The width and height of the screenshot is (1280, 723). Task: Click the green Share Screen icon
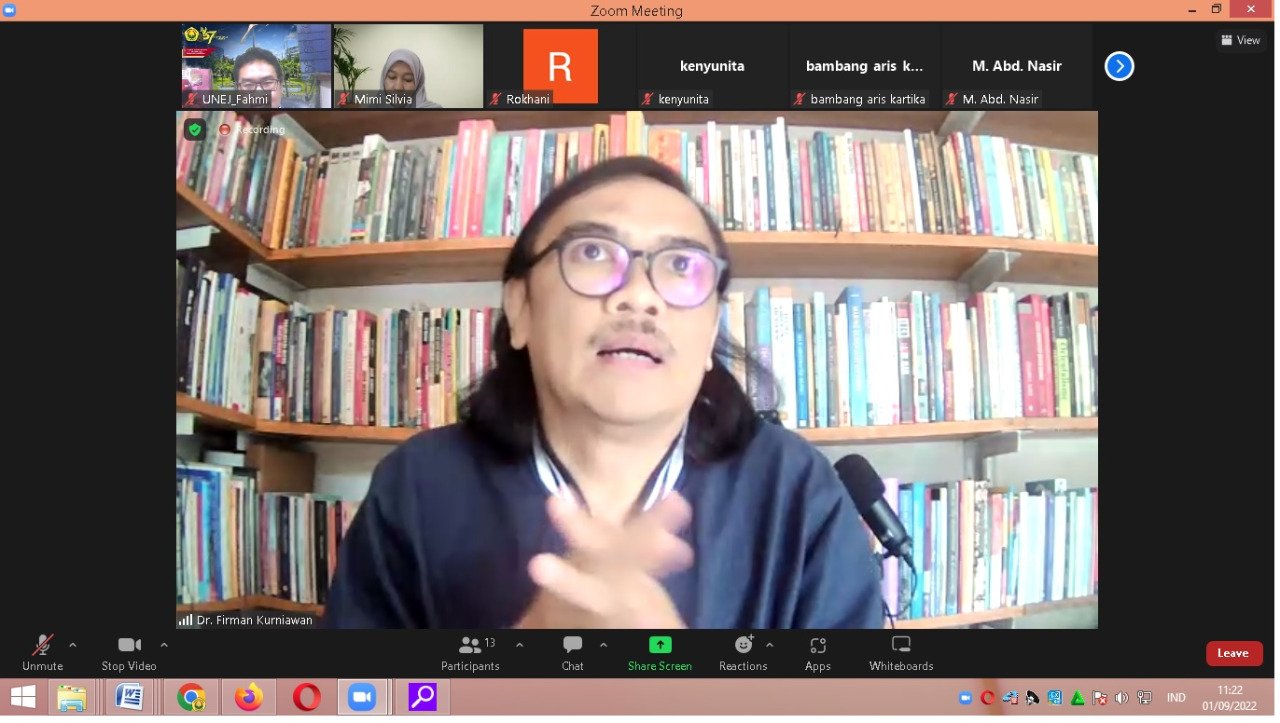660,645
